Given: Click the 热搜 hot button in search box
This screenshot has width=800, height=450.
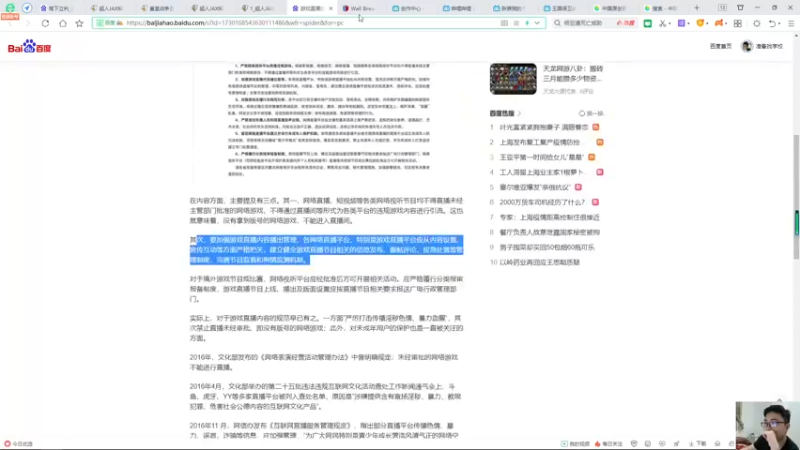Looking at the screenshot, I should click(x=626, y=23).
